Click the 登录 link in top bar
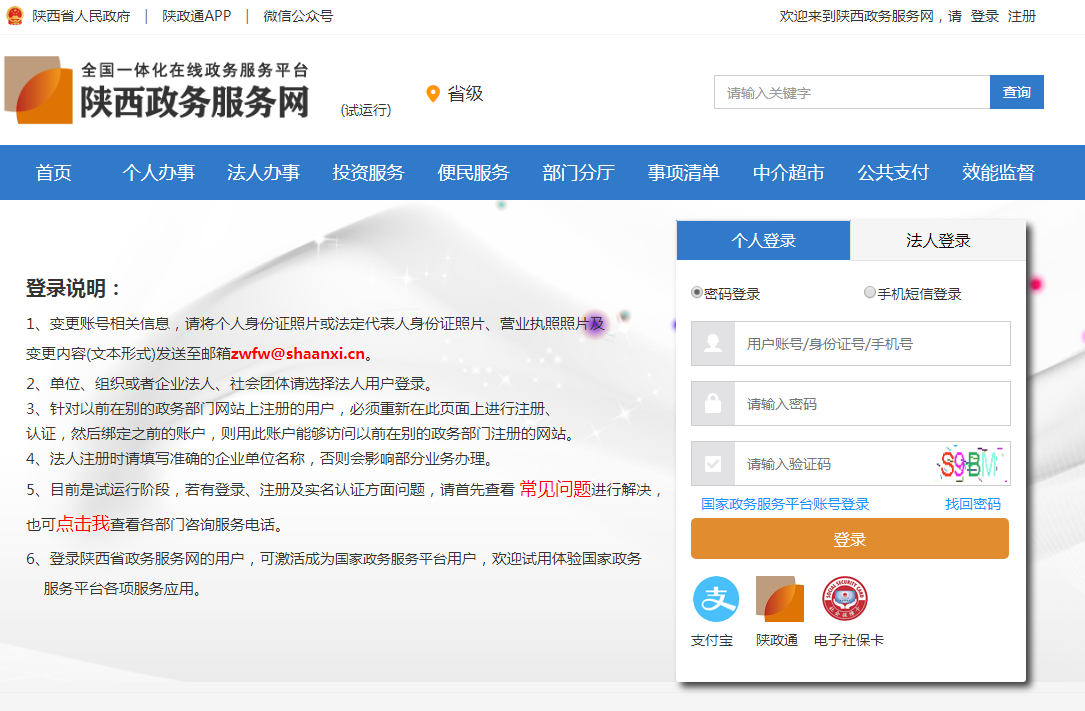This screenshot has height=711, width=1085. [984, 16]
